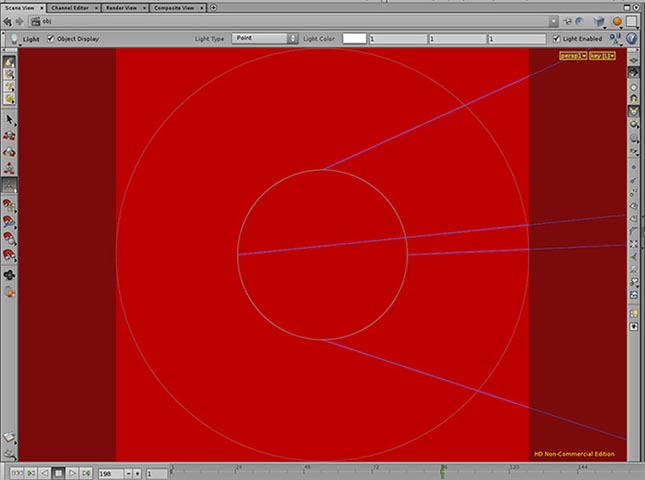Open the Light Type dropdown
This screenshot has height=480, width=645.
tap(264, 38)
